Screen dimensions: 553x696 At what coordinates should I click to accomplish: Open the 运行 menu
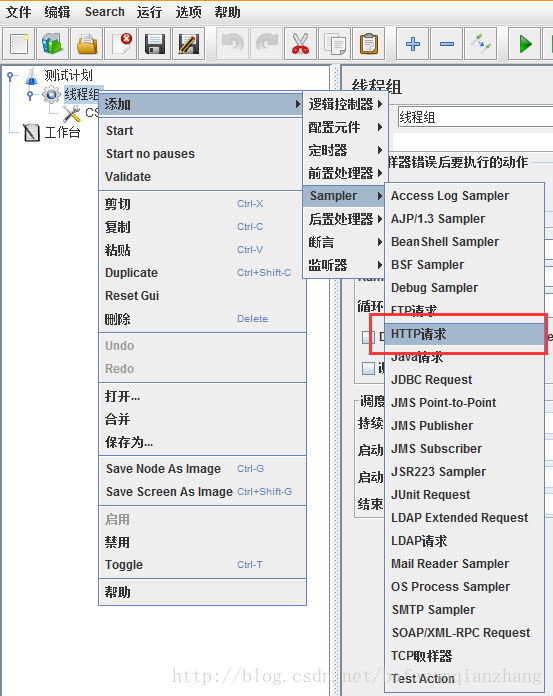(x=149, y=12)
